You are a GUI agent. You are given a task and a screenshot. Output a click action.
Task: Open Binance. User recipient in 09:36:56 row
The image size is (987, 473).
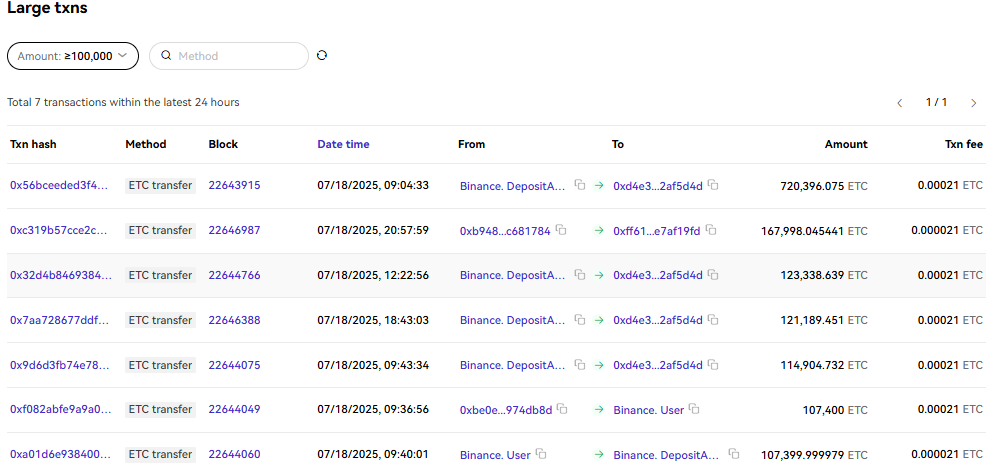(x=649, y=410)
